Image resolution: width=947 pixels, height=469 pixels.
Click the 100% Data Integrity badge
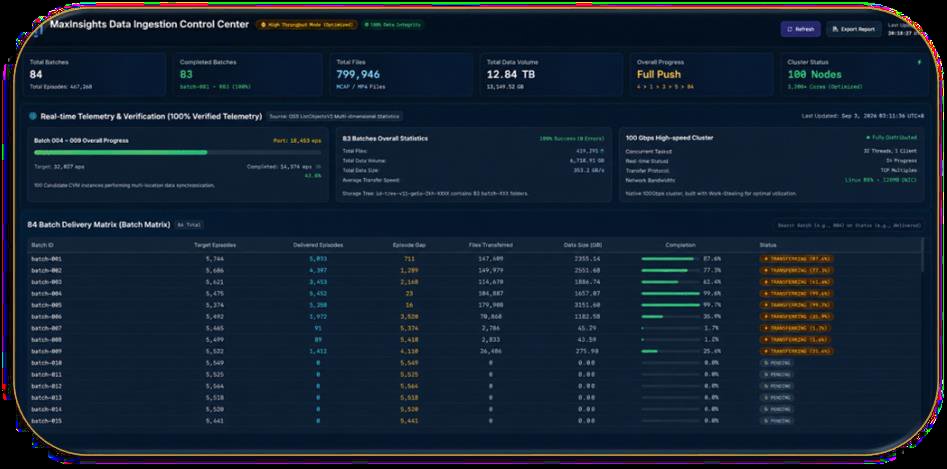click(392, 25)
